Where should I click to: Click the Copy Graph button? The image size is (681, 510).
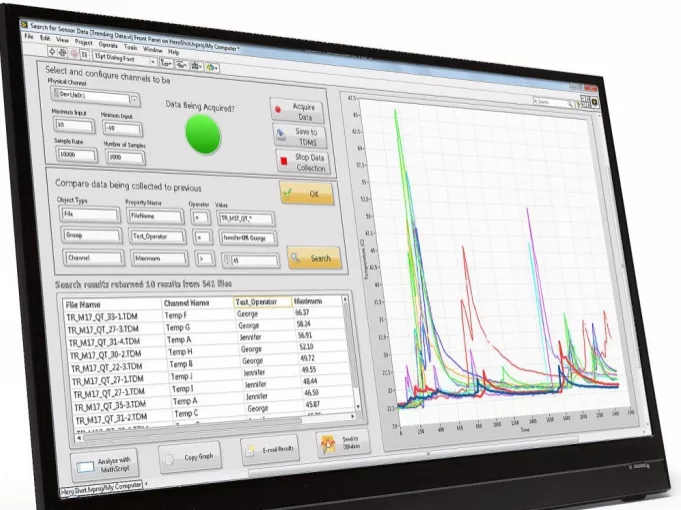tap(190, 457)
